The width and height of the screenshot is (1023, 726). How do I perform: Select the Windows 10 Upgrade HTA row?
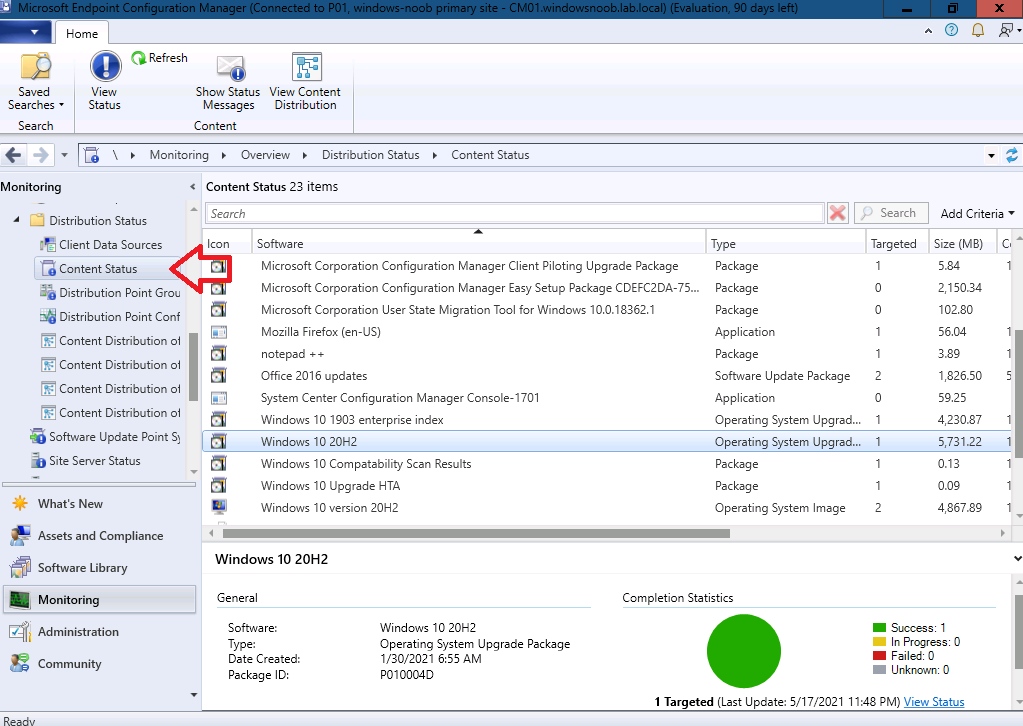606,485
